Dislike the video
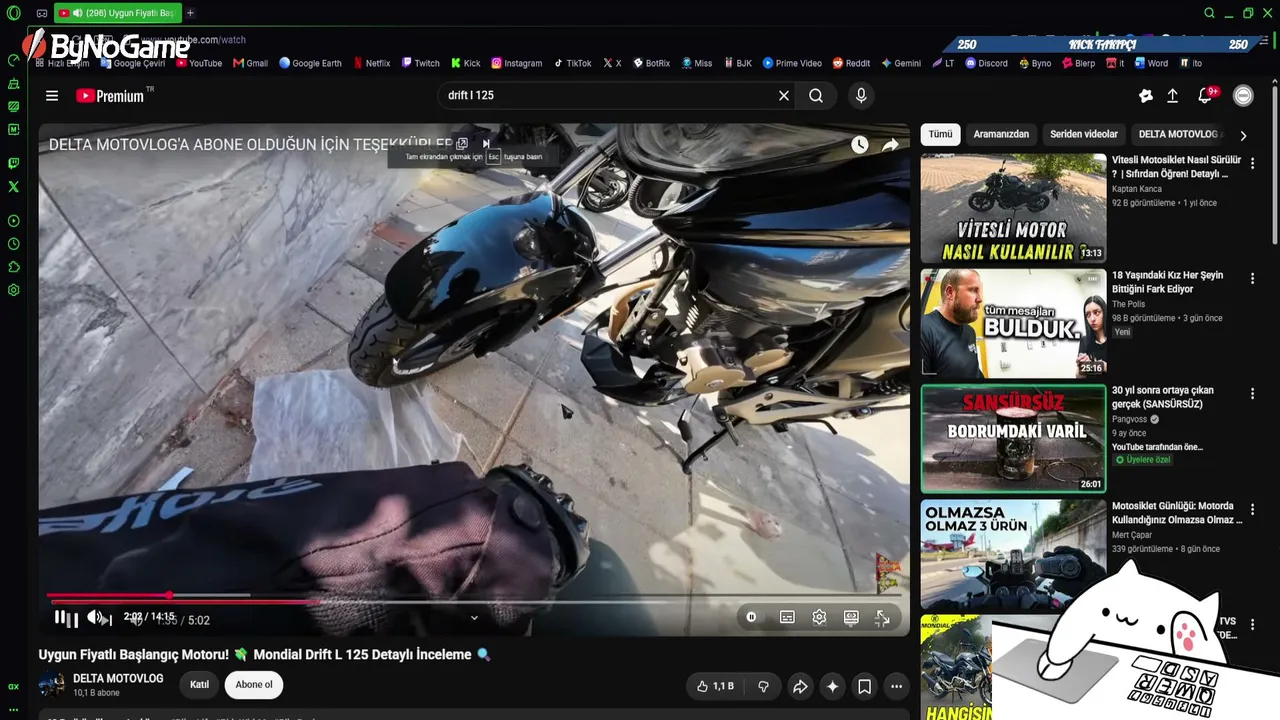 (x=763, y=686)
